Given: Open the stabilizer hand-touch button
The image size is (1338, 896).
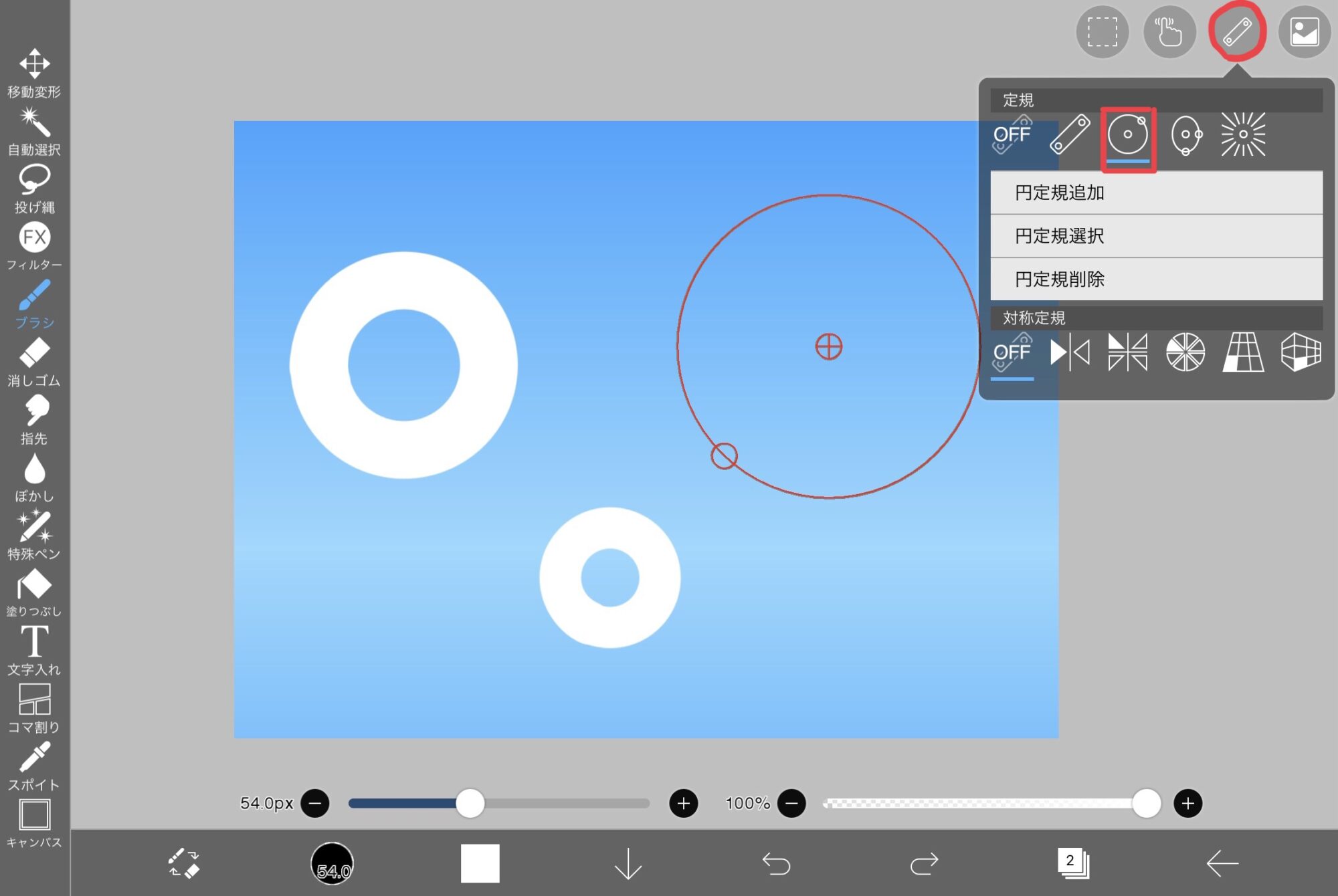Looking at the screenshot, I should (1169, 32).
